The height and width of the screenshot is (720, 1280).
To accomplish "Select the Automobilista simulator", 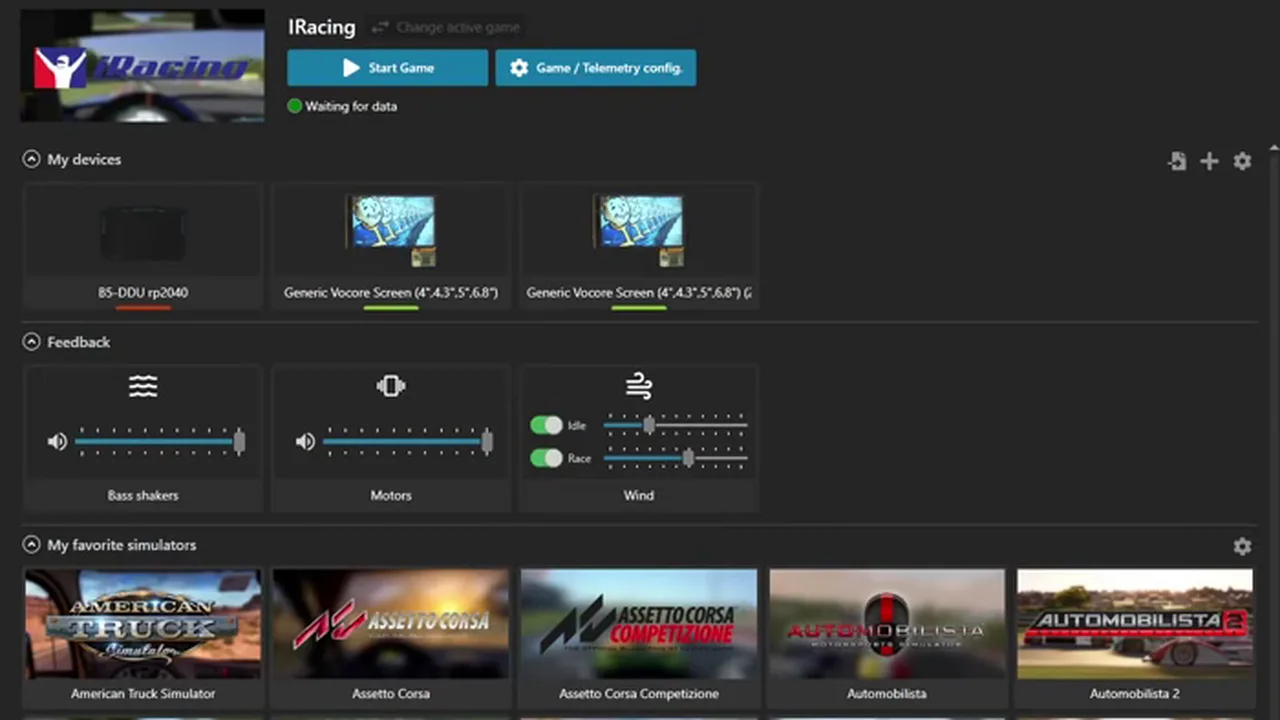I will pyautogui.click(x=887, y=638).
